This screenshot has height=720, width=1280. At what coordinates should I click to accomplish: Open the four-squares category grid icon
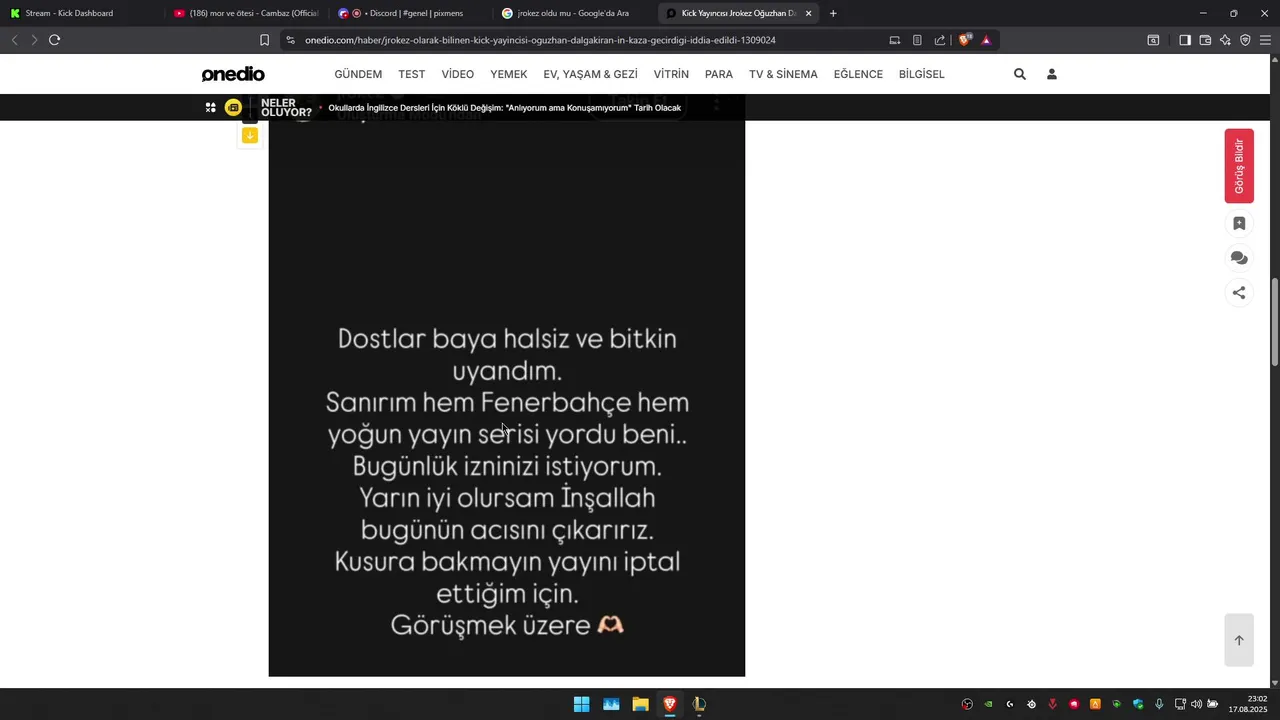point(211,107)
